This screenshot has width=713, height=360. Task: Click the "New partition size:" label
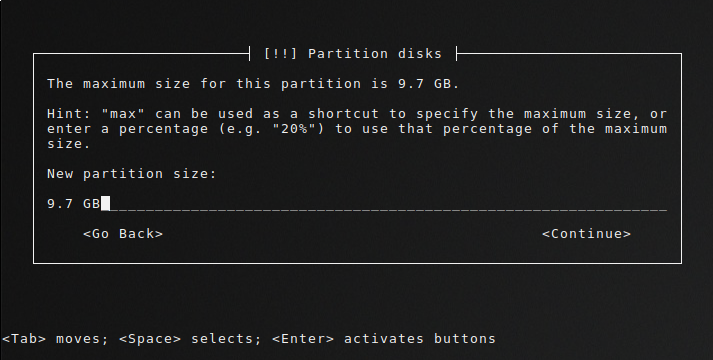click(132, 174)
